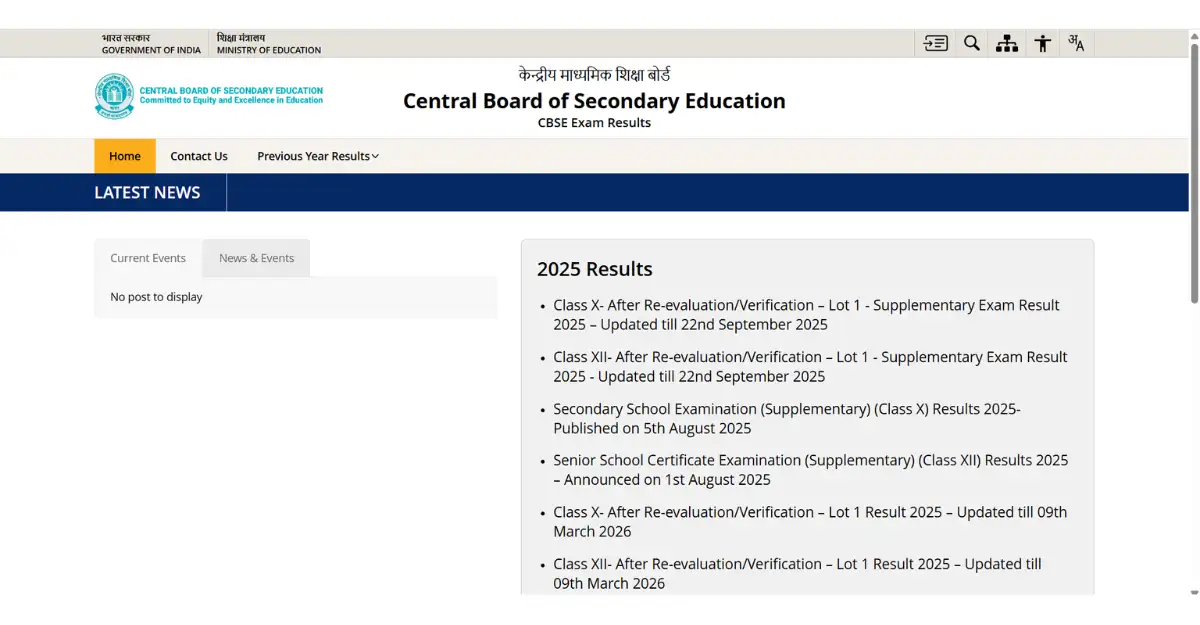This screenshot has width=1200, height=625.
Task: Switch to the News & Events tab
Action: pos(256,258)
